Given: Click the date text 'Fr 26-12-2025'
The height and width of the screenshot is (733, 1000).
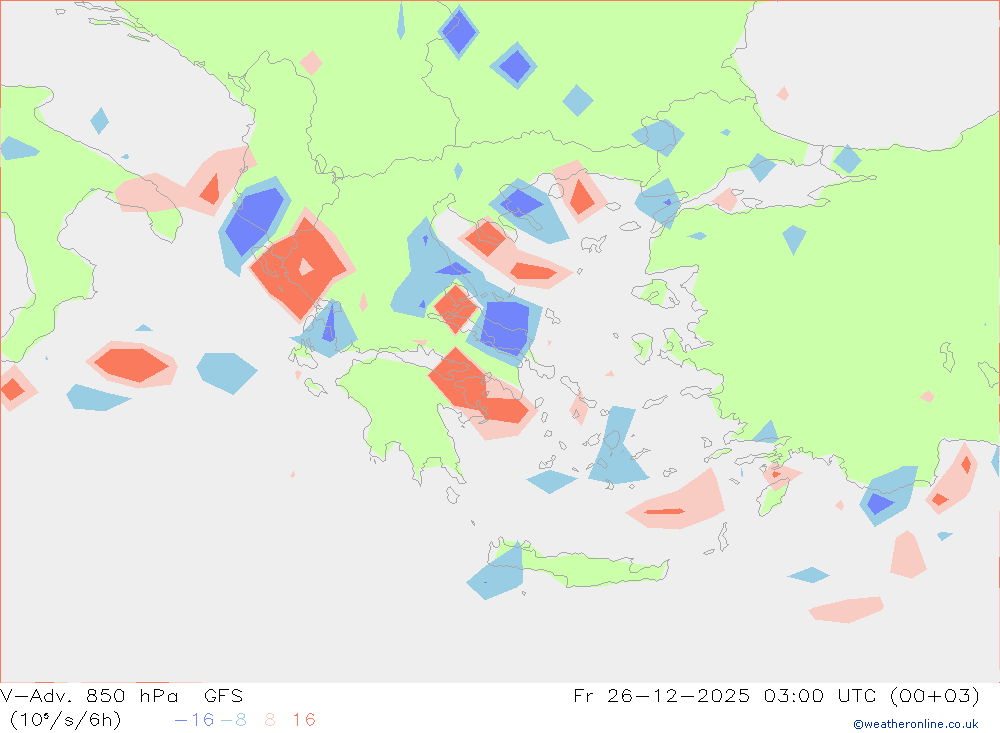Looking at the screenshot, I should (661, 695).
